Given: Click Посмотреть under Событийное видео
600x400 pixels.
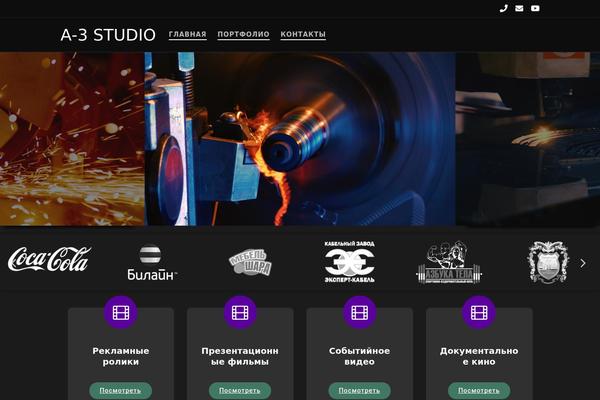Looking at the screenshot, I should coord(359,391).
